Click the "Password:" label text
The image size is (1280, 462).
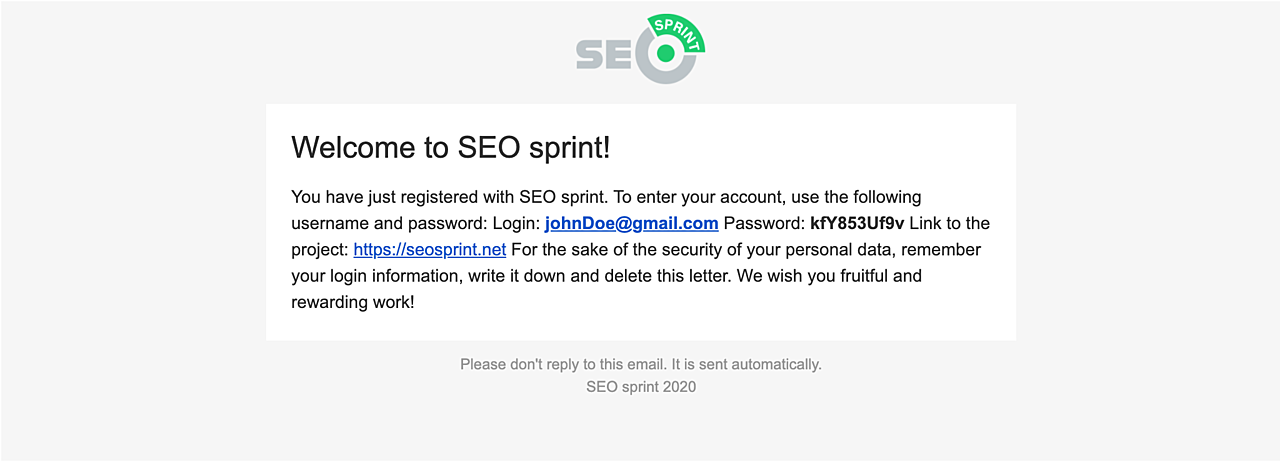pos(764,223)
